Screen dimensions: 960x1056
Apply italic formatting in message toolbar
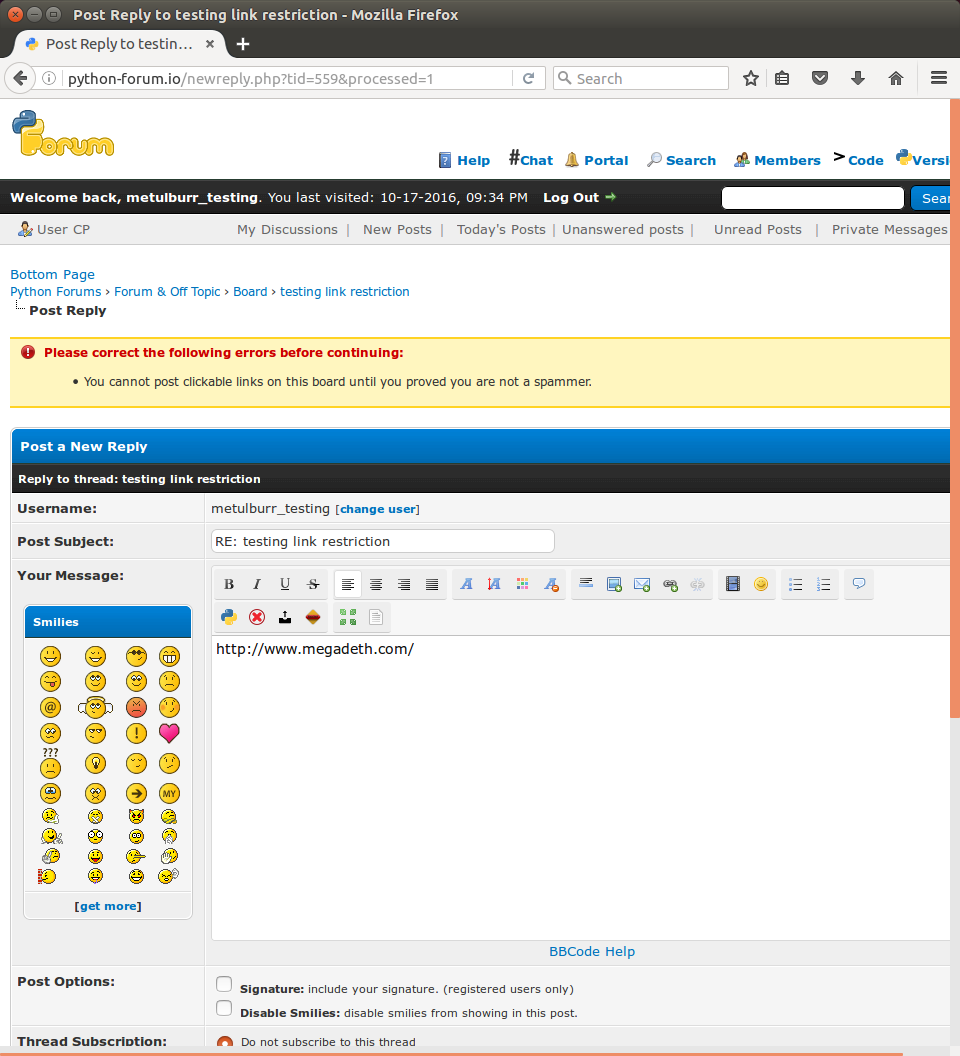coord(257,585)
